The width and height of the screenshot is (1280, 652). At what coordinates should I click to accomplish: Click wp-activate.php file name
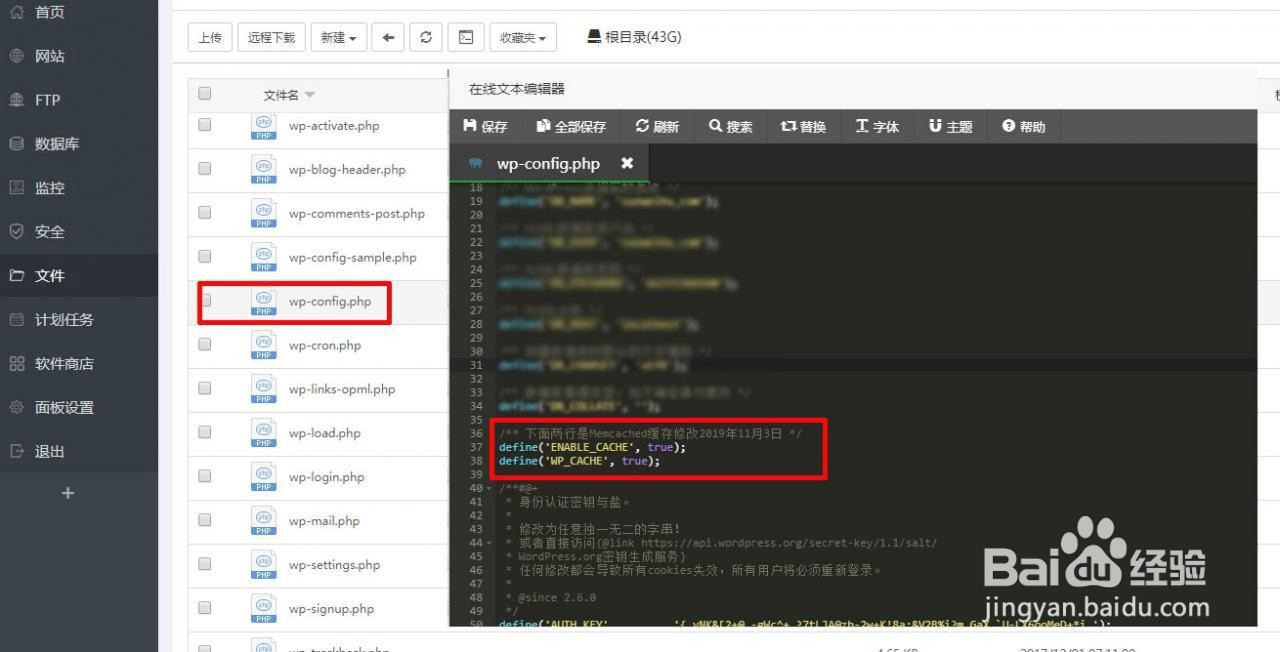334,126
